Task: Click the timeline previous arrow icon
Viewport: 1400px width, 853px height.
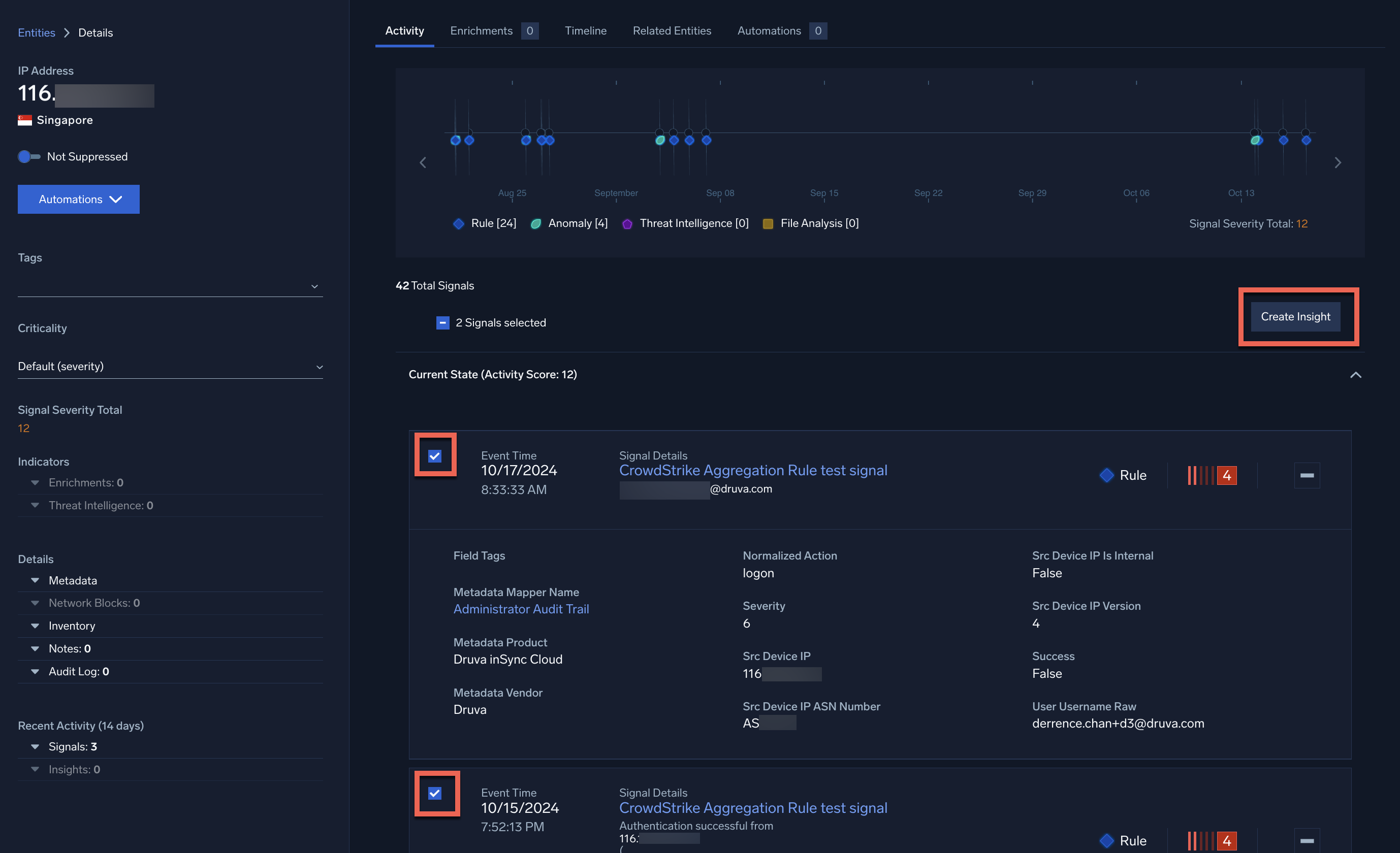Action: tap(423, 163)
